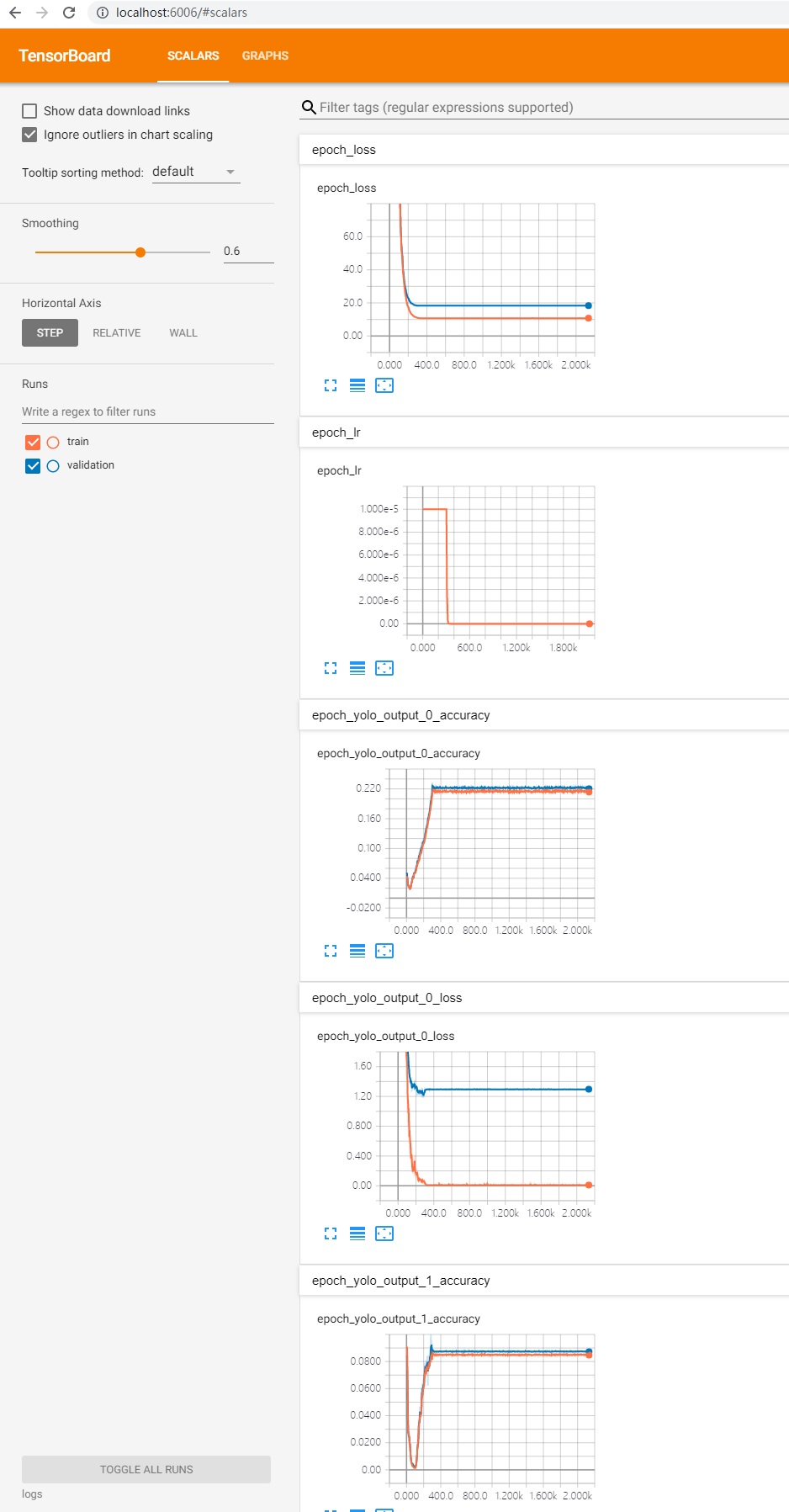789x1512 pixels.
Task: Toggle y-axis log scale on epoch_loss chart
Action: tap(357, 385)
